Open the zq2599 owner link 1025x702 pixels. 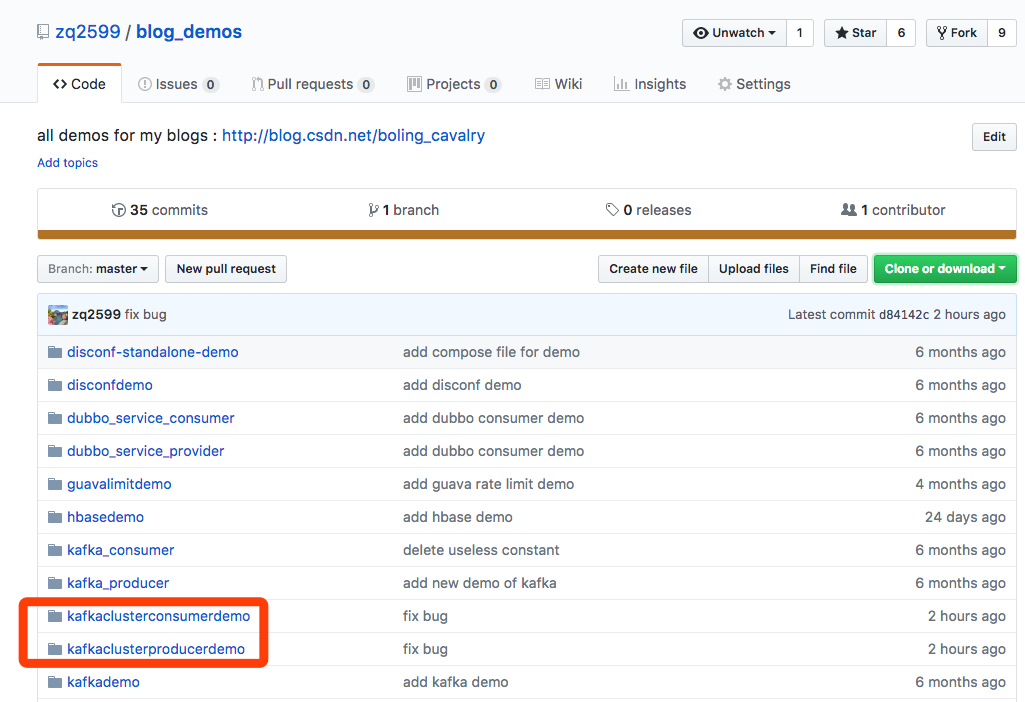click(88, 32)
